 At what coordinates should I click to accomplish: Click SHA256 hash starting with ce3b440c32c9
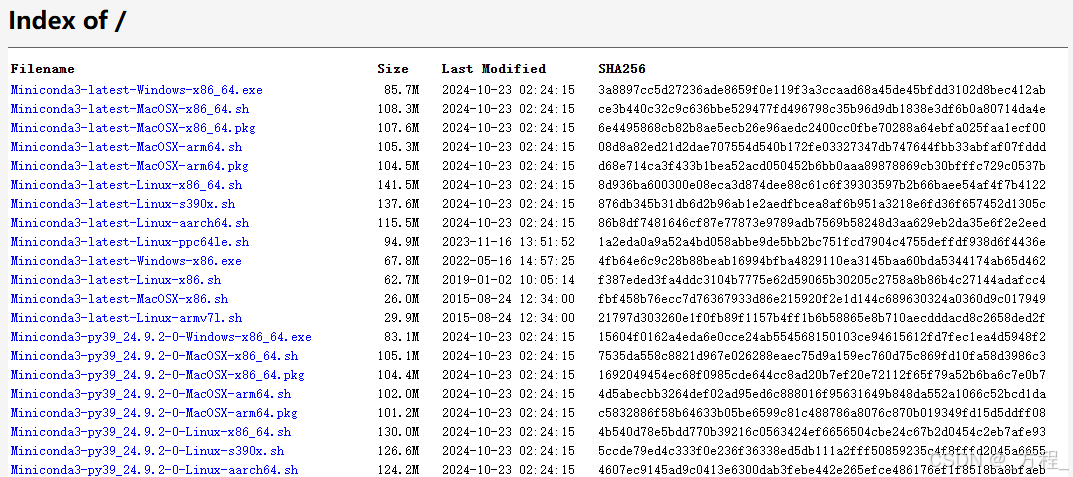[x=822, y=109]
